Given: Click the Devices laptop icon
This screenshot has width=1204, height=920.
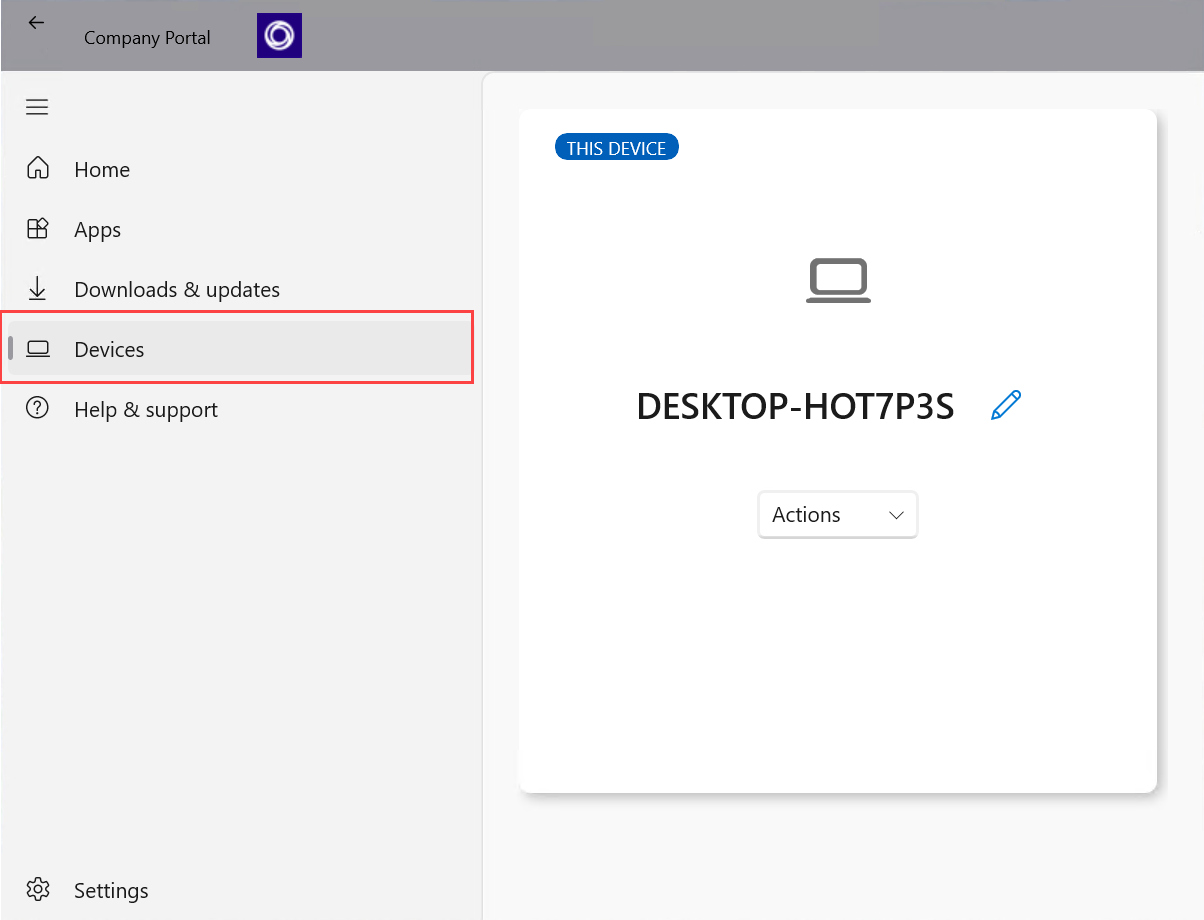Looking at the screenshot, I should pyautogui.click(x=37, y=348).
